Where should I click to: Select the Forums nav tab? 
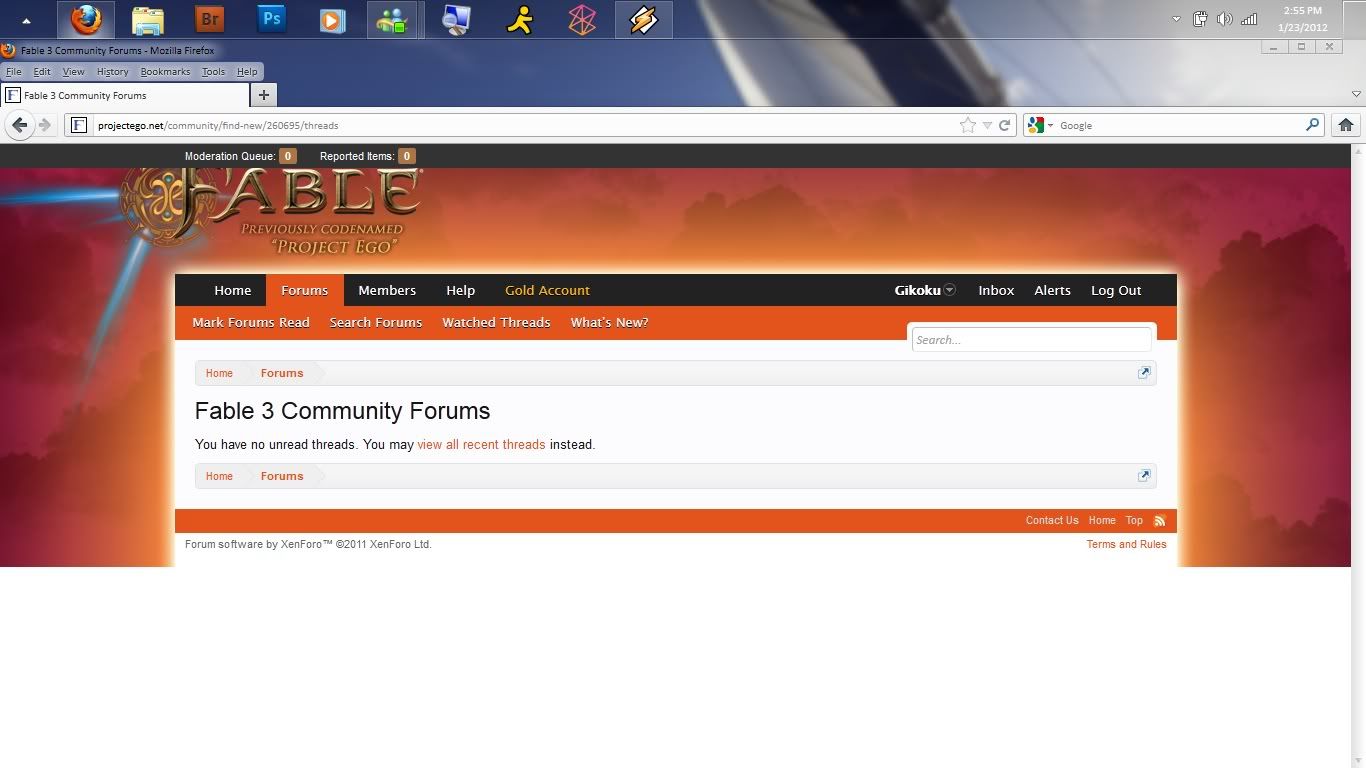[305, 290]
